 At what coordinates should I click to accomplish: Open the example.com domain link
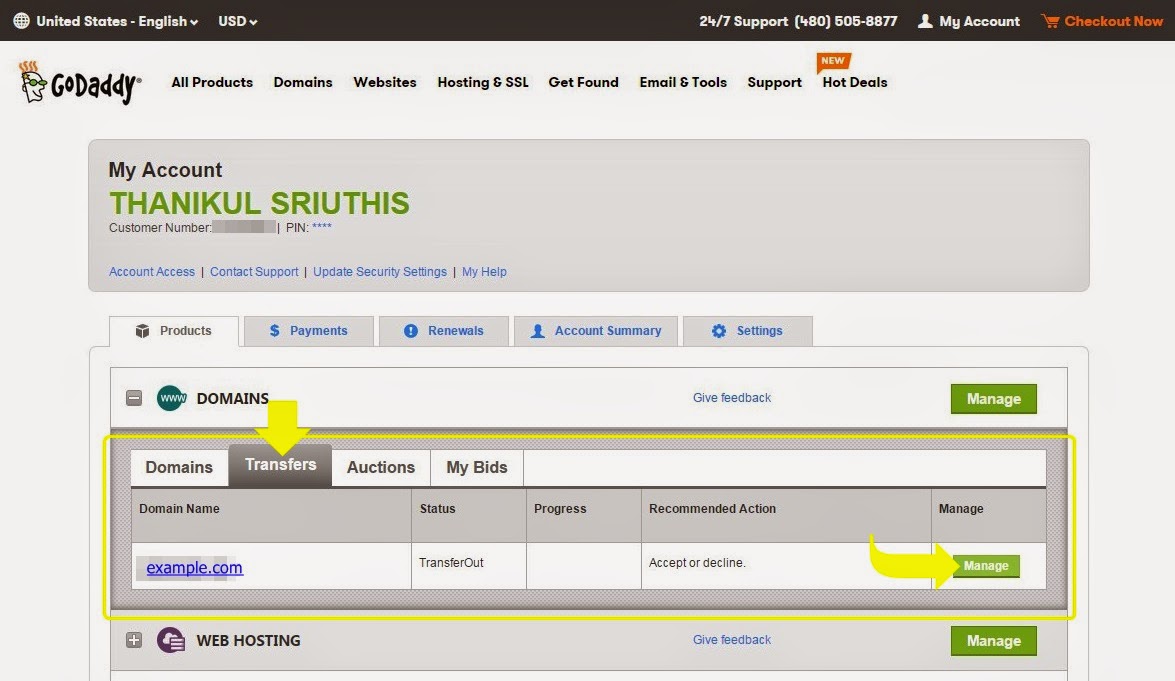tap(194, 567)
